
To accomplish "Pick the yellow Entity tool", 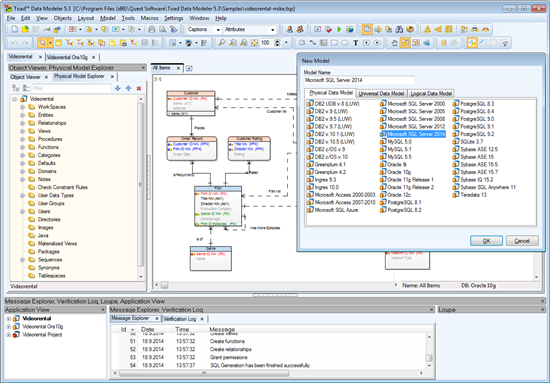I will [x=59, y=43].
